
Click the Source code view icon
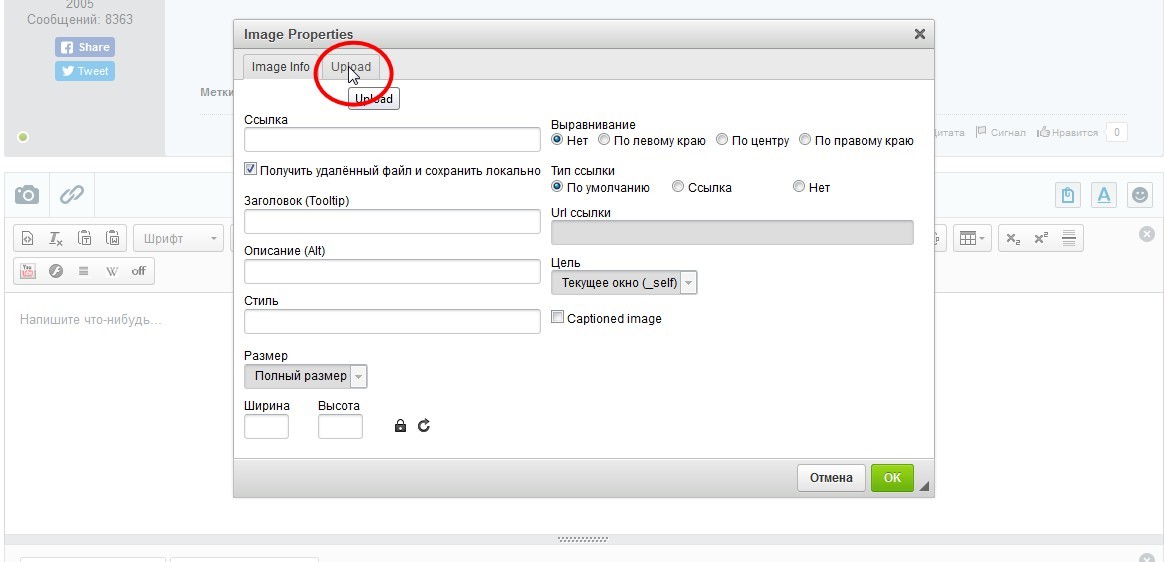coord(28,239)
